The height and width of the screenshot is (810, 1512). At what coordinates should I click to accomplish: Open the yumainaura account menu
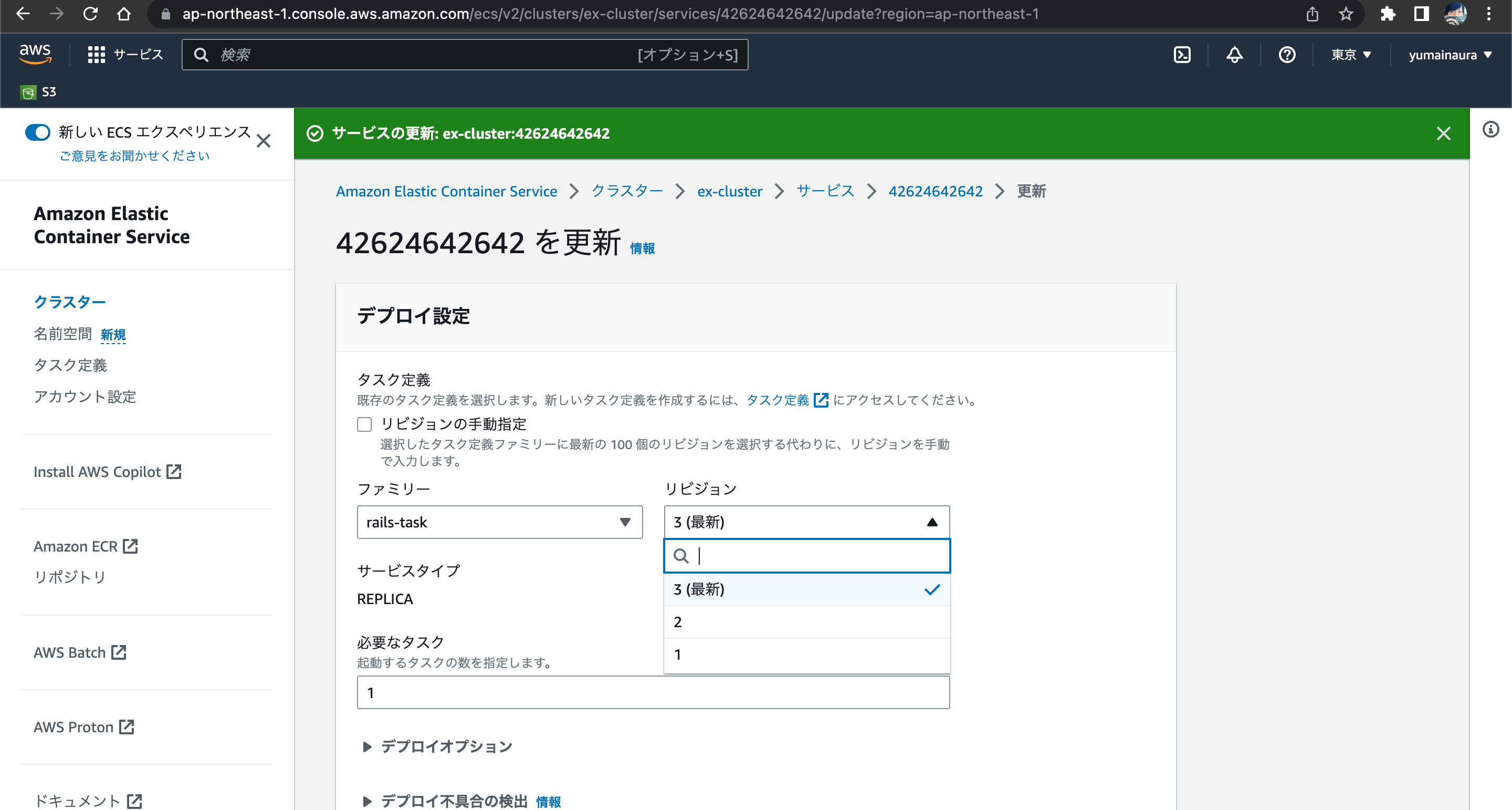1450,55
